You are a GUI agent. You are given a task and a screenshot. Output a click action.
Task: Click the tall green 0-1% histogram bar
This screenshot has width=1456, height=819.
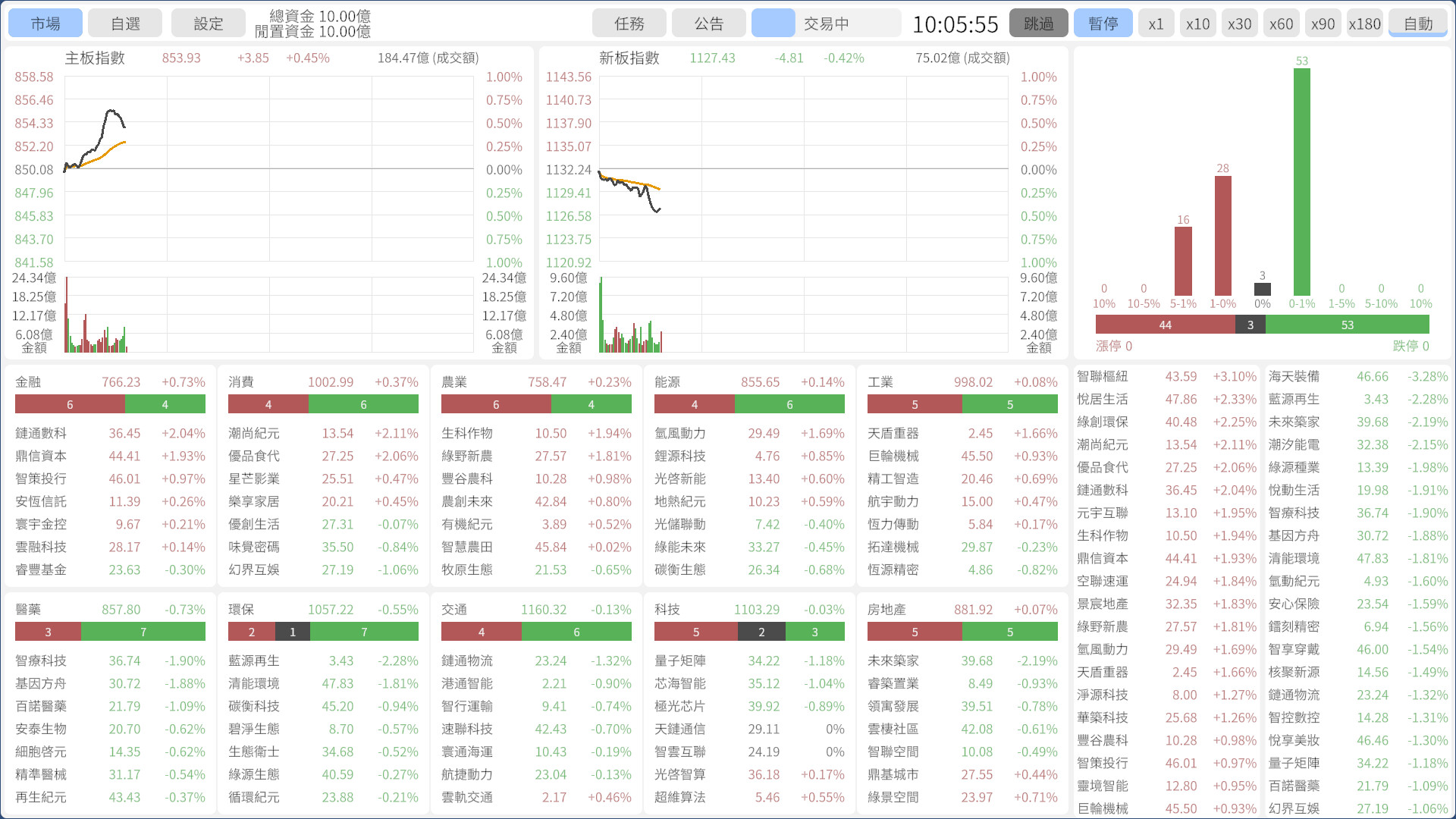coord(1301,182)
